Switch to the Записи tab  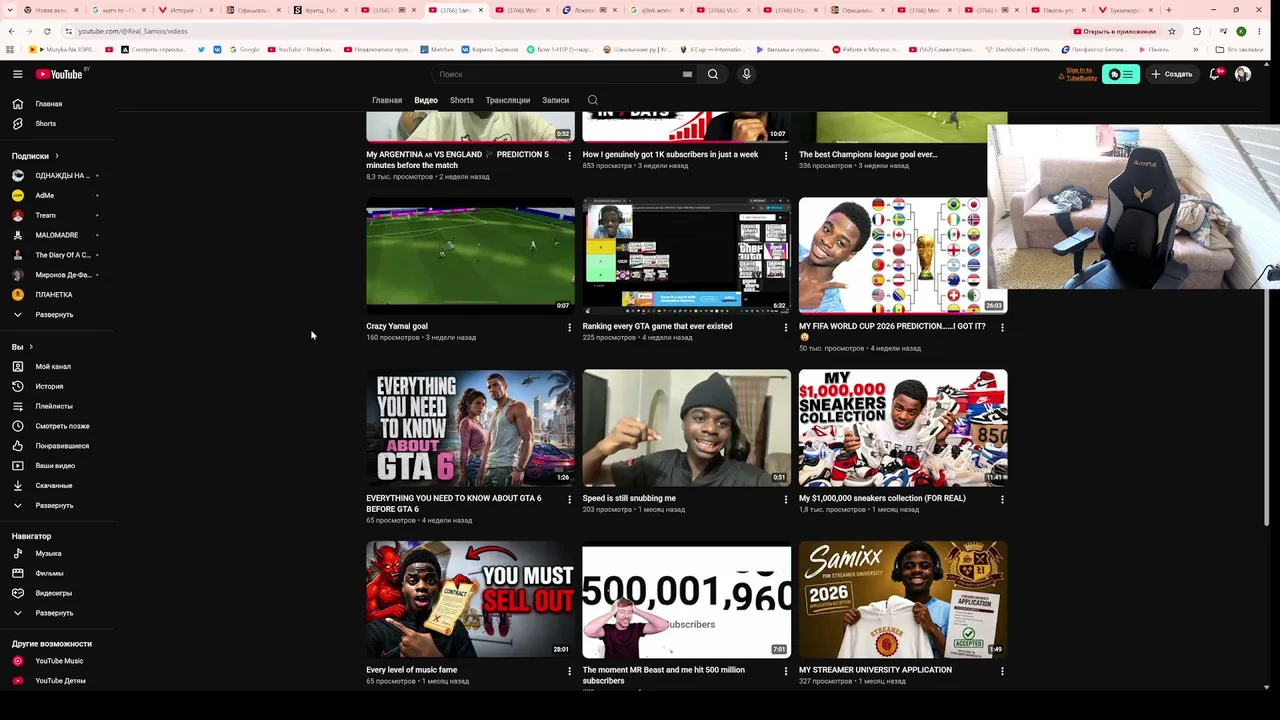[x=555, y=100]
